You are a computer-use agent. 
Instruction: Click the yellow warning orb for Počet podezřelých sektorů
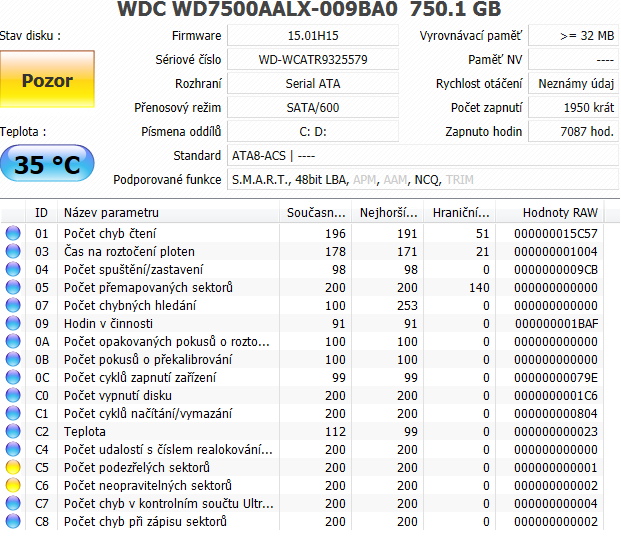[x=13, y=467]
